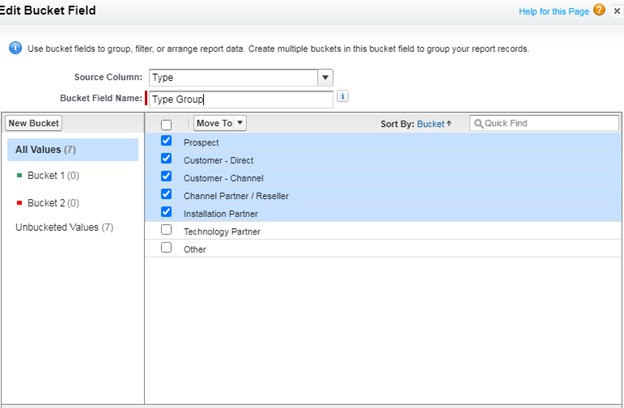
Task: Toggle the select-all header checkbox
Action: (166, 124)
